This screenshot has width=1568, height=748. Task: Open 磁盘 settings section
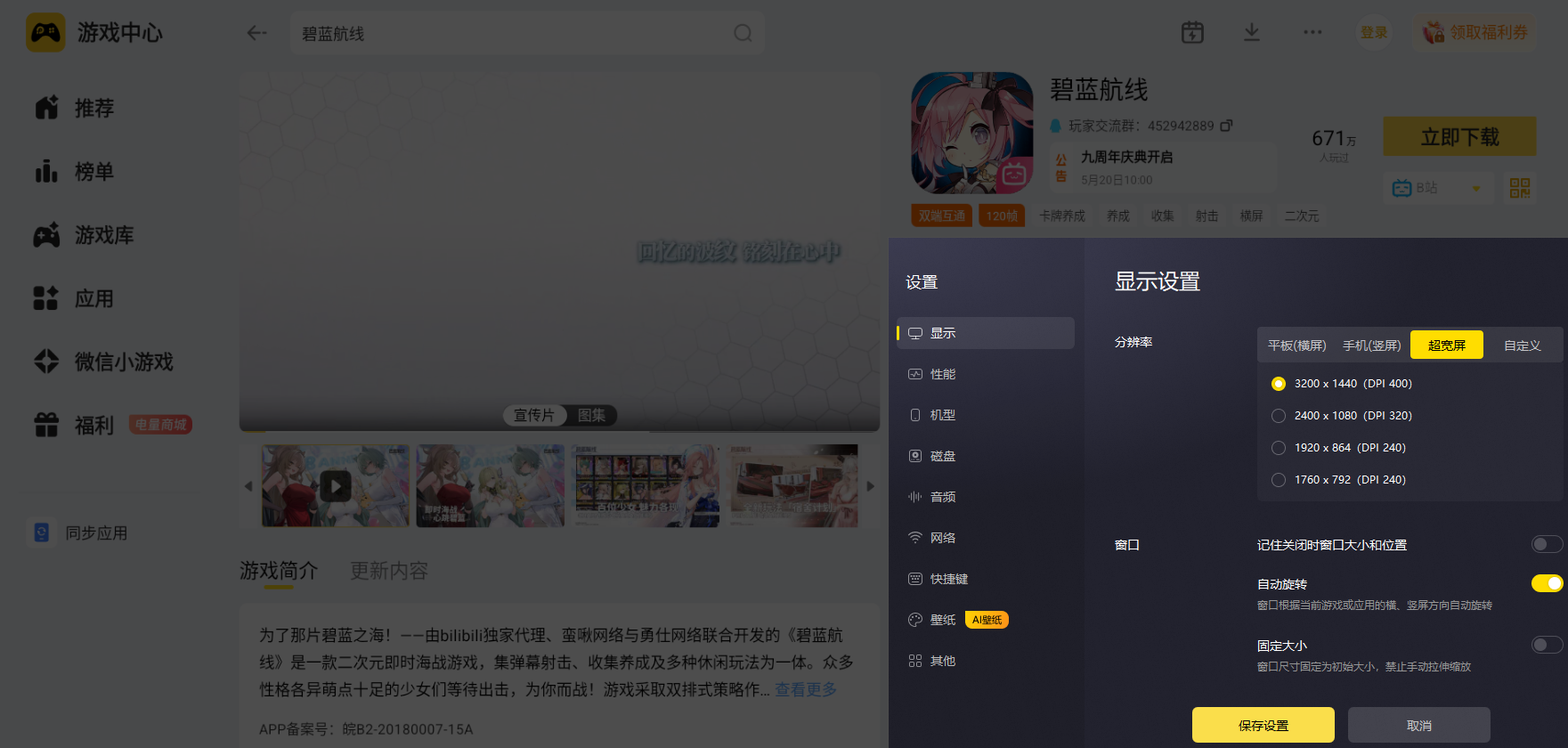tap(986, 456)
